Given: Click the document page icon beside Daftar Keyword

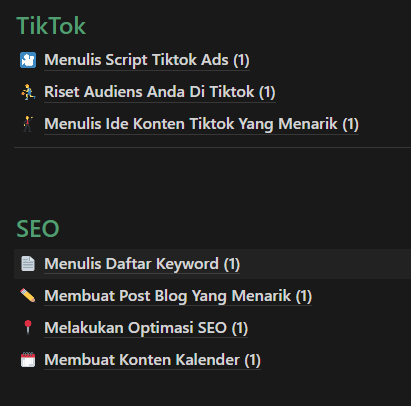Looking at the screenshot, I should point(28,264).
